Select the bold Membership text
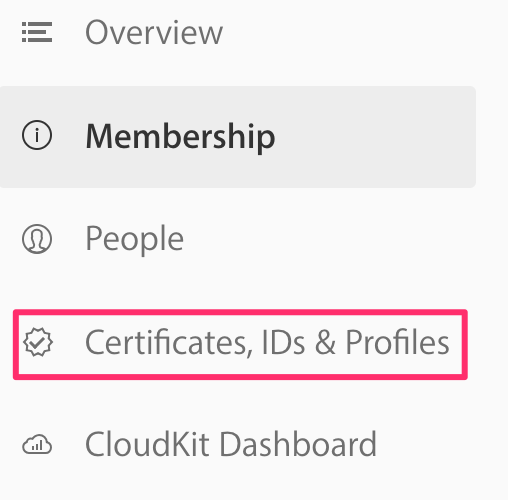The image size is (508, 500). (x=180, y=137)
